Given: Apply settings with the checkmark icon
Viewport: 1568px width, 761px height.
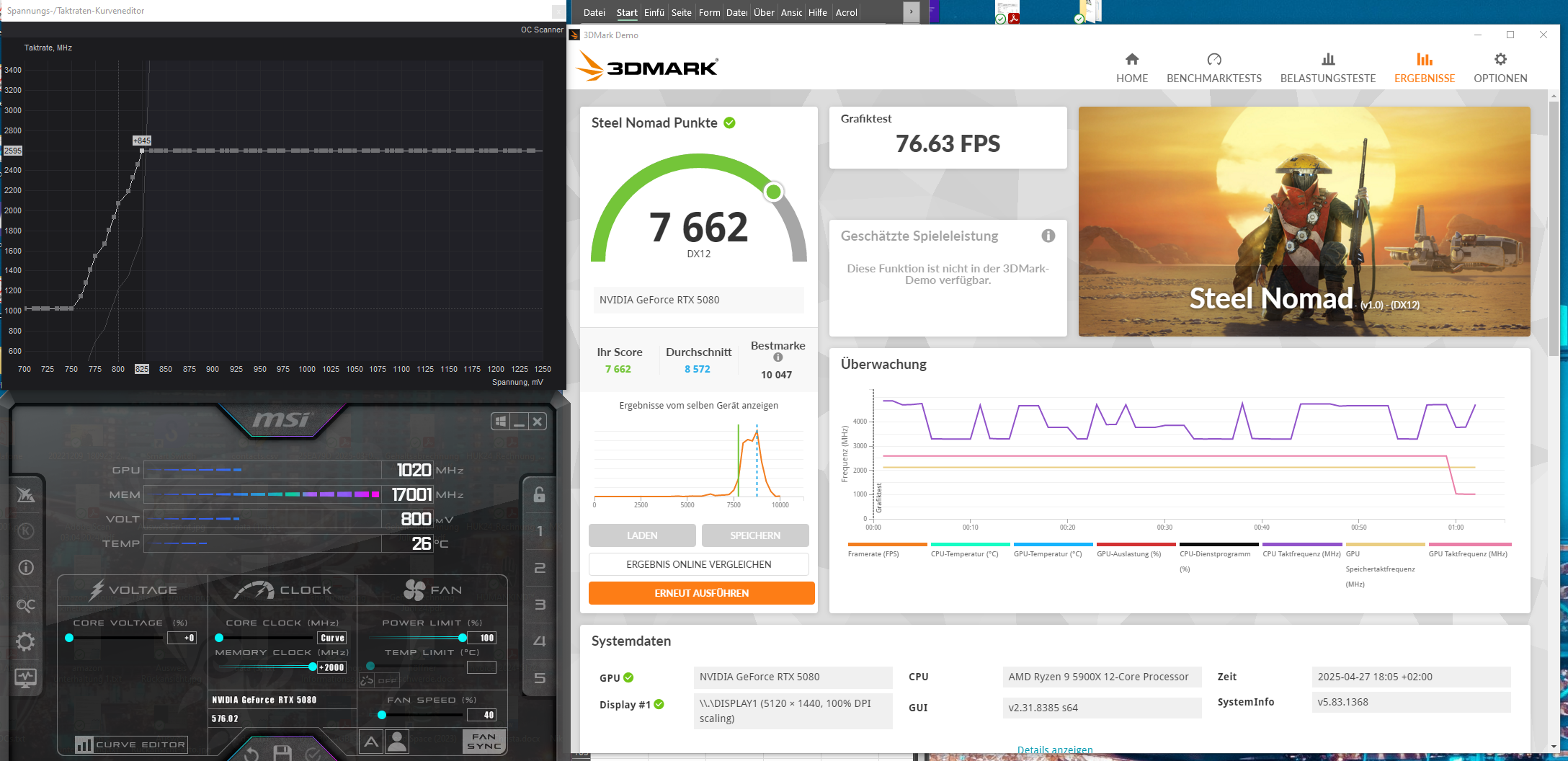Looking at the screenshot, I should [313, 753].
